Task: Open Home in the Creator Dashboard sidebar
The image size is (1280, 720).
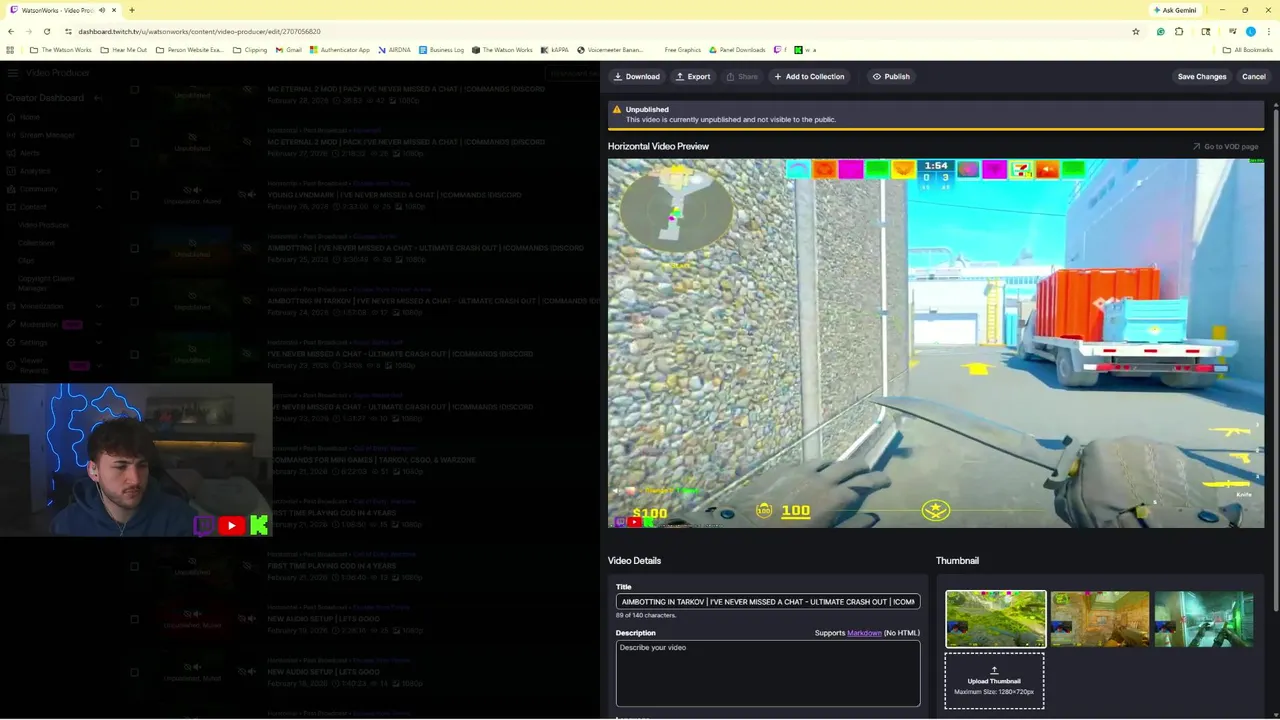Action: pos(29,117)
